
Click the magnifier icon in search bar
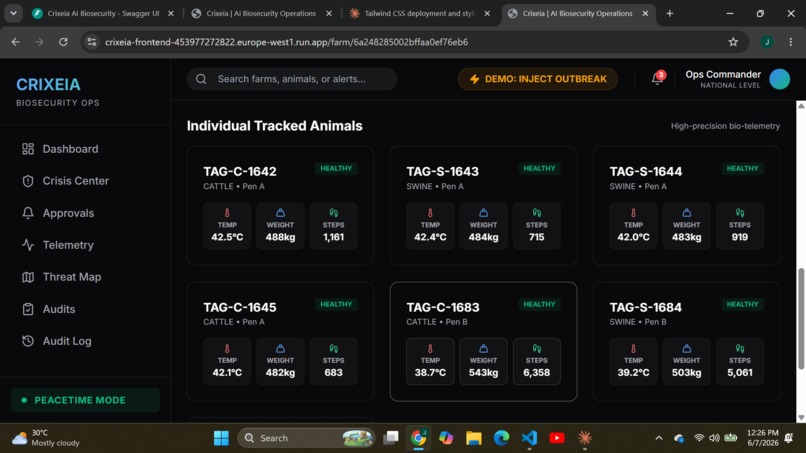point(201,79)
